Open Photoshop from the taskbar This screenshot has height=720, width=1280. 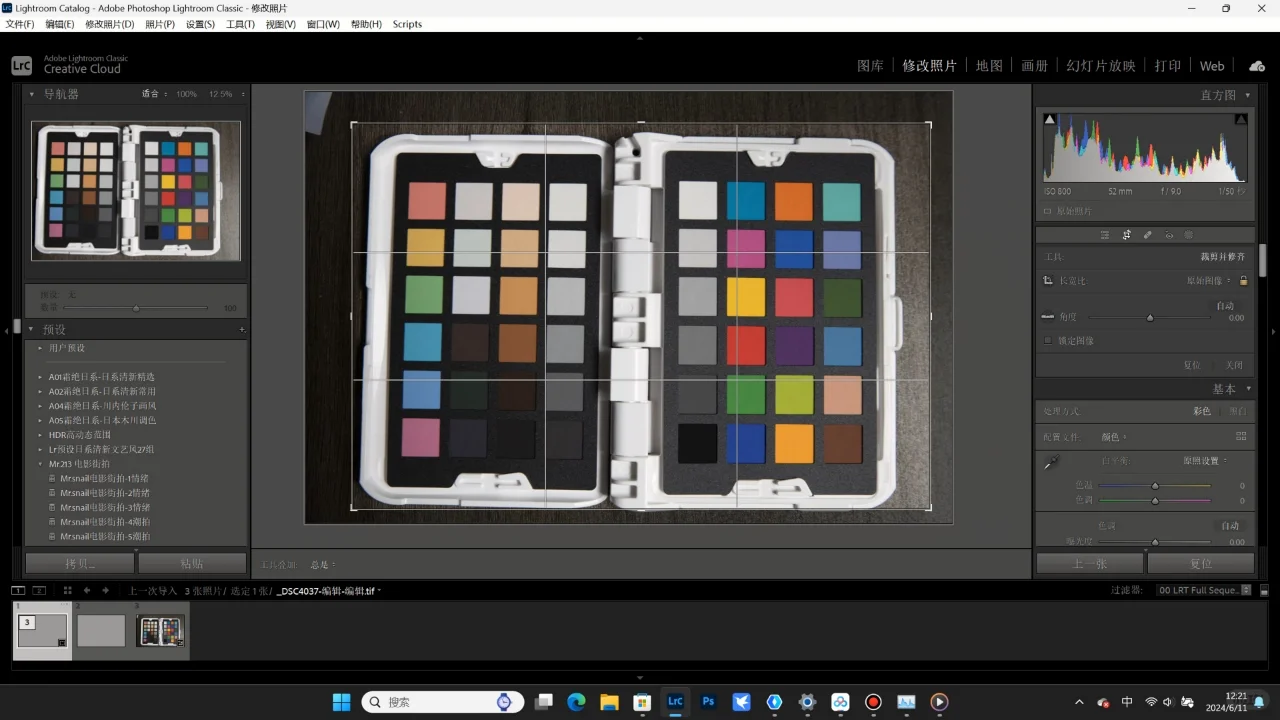tap(708, 702)
